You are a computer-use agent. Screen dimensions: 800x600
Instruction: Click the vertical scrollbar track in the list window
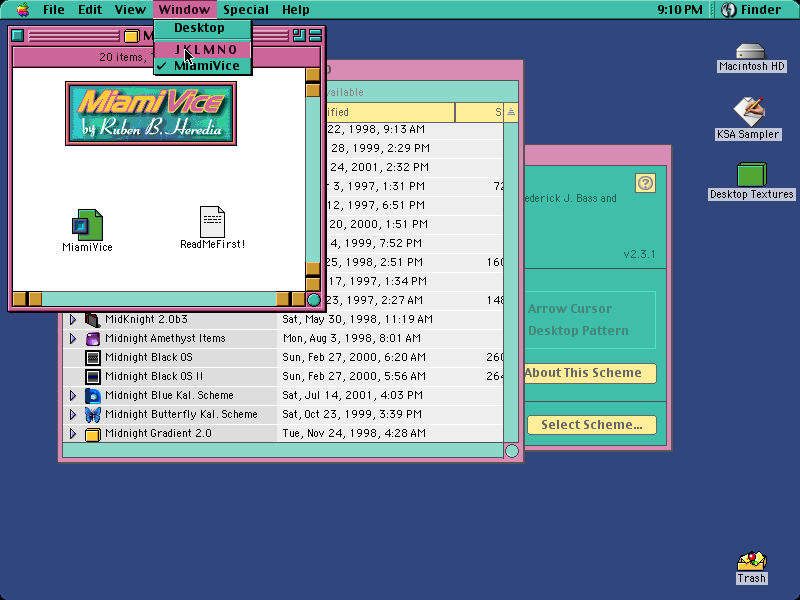511,282
